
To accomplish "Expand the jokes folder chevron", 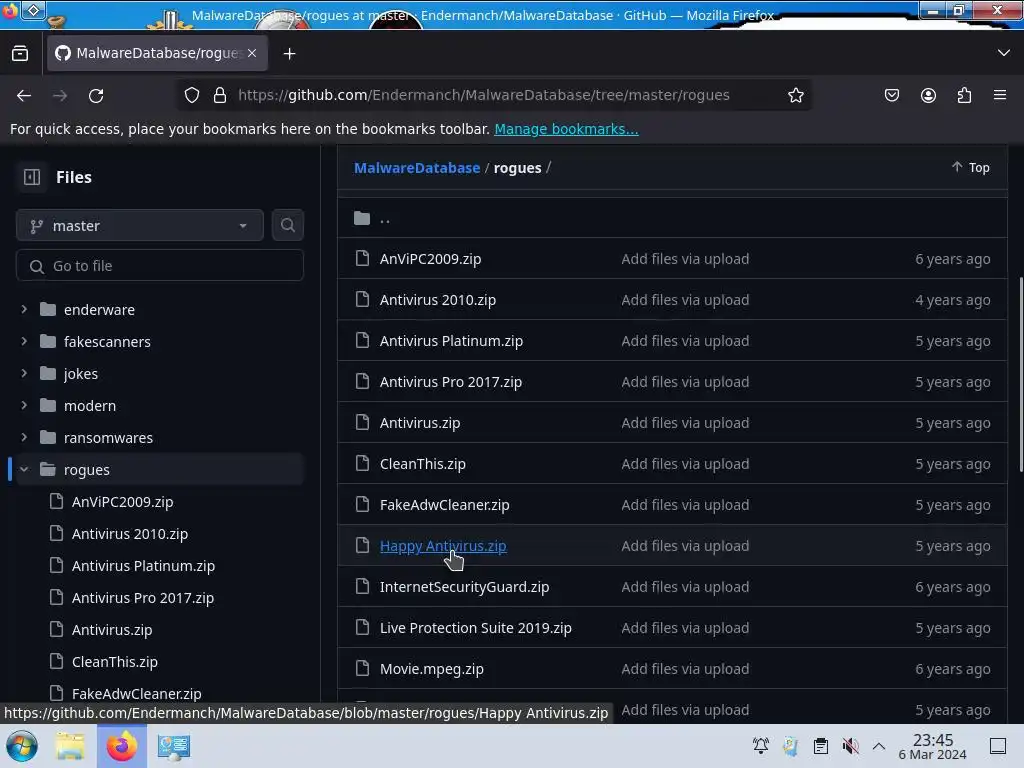I will click(x=24, y=373).
